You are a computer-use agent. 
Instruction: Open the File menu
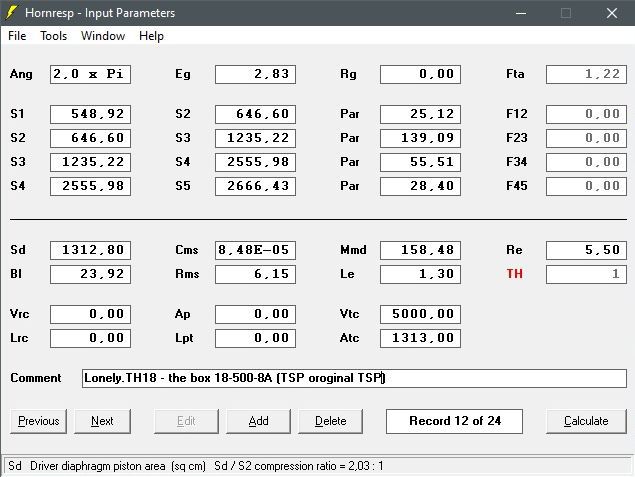point(17,36)
